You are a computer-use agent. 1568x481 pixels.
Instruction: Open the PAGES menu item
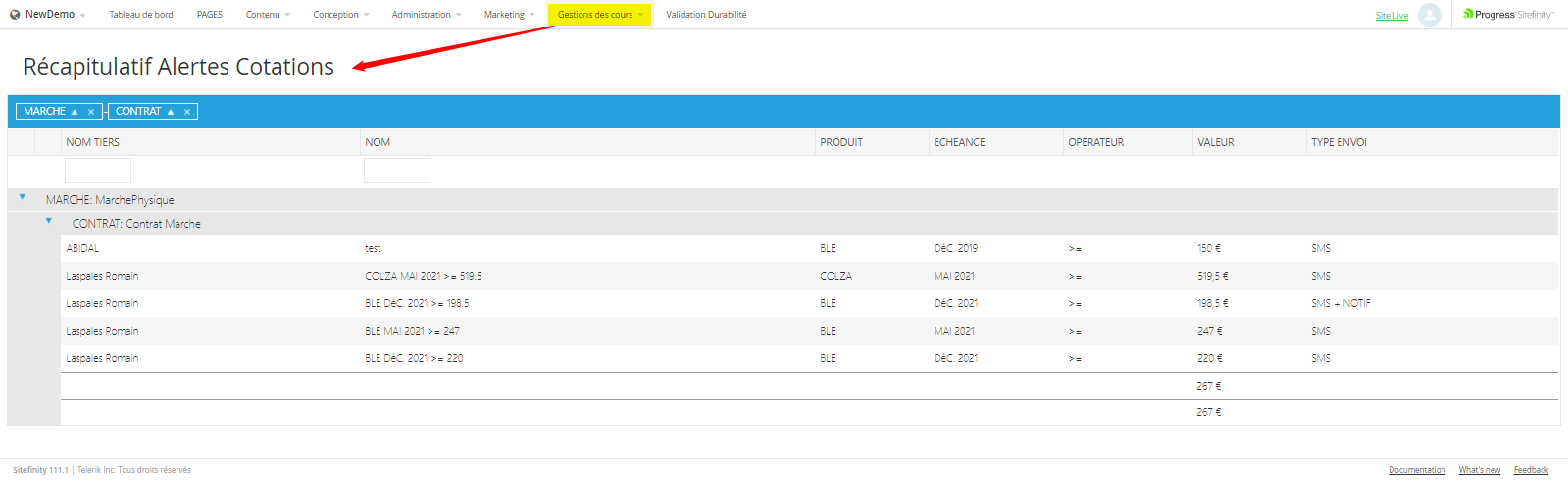209,15
